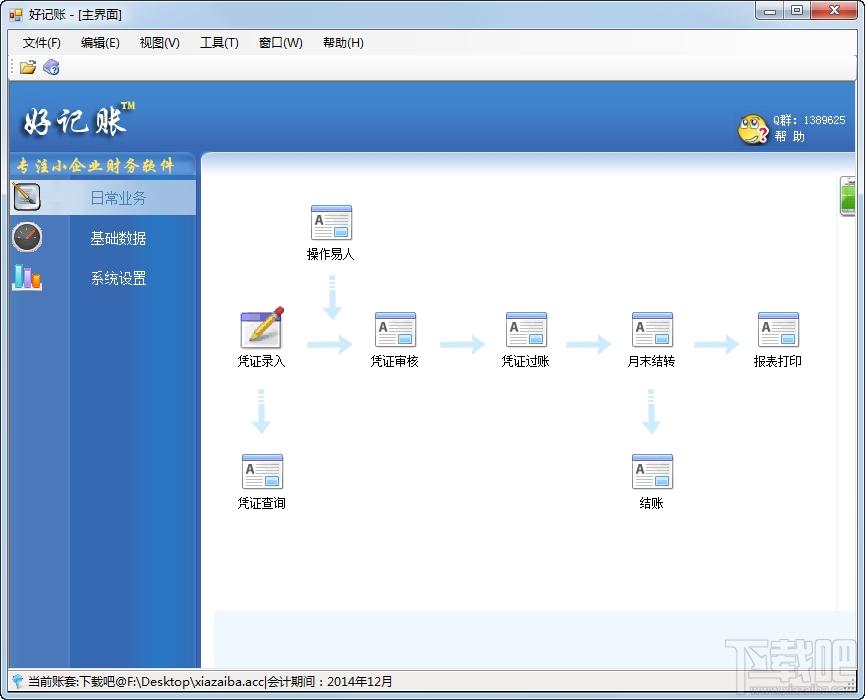Viewport: 865px width, 700px height.
Task: Click the open folder toolbar icon
Action: coord(28,67)
